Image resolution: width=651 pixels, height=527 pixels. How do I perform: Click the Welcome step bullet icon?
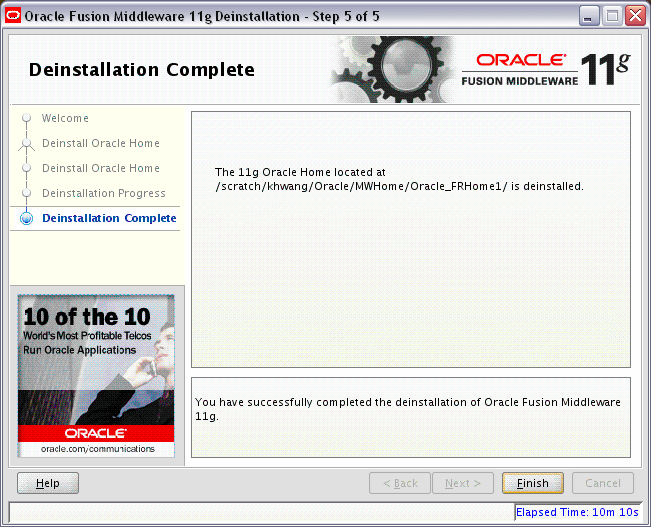[27, 118]
